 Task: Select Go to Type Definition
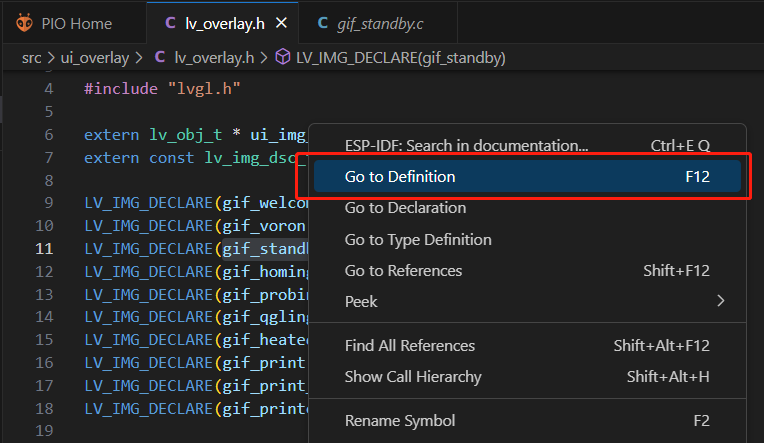(418, 239)
